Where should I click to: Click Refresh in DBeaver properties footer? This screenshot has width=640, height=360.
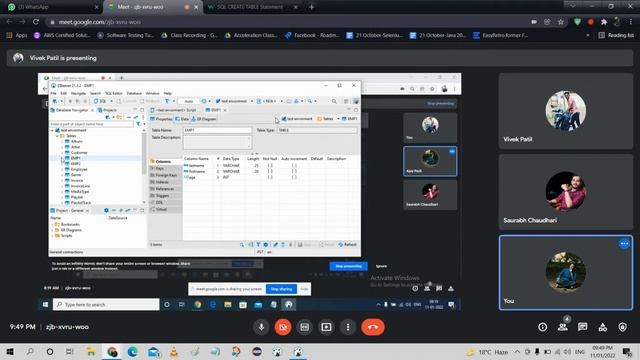(x=348, y=244)
